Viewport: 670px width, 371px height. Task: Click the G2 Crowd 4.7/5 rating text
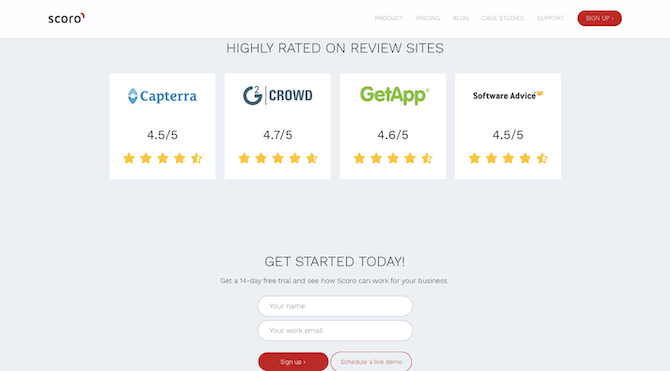[x=278, y=135]
